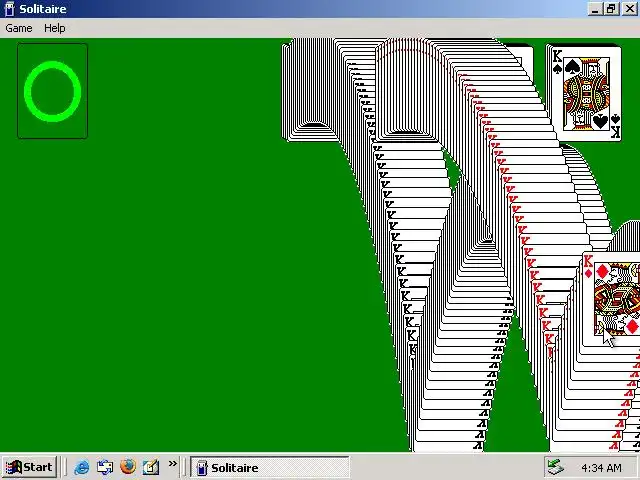Click the bouncing King of Diamonds card
640x480 pixels.
[611, 299]
